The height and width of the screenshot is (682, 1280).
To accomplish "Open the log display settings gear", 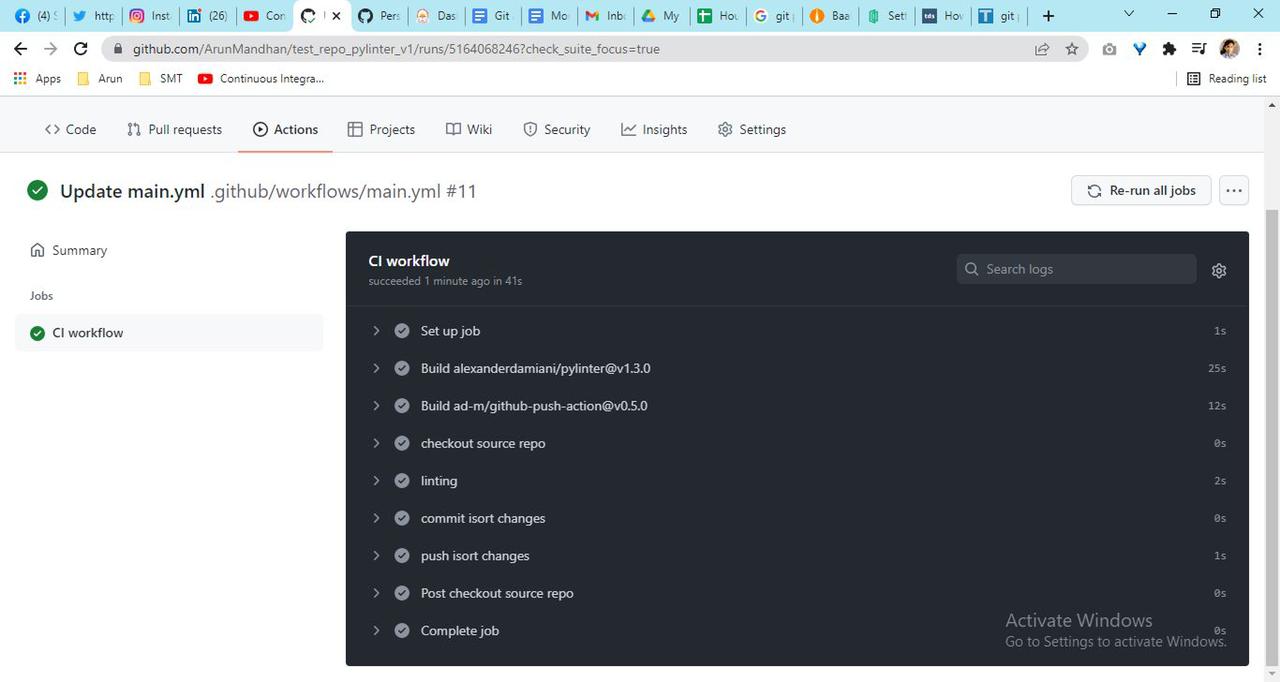I will (x=1218, y=270).
